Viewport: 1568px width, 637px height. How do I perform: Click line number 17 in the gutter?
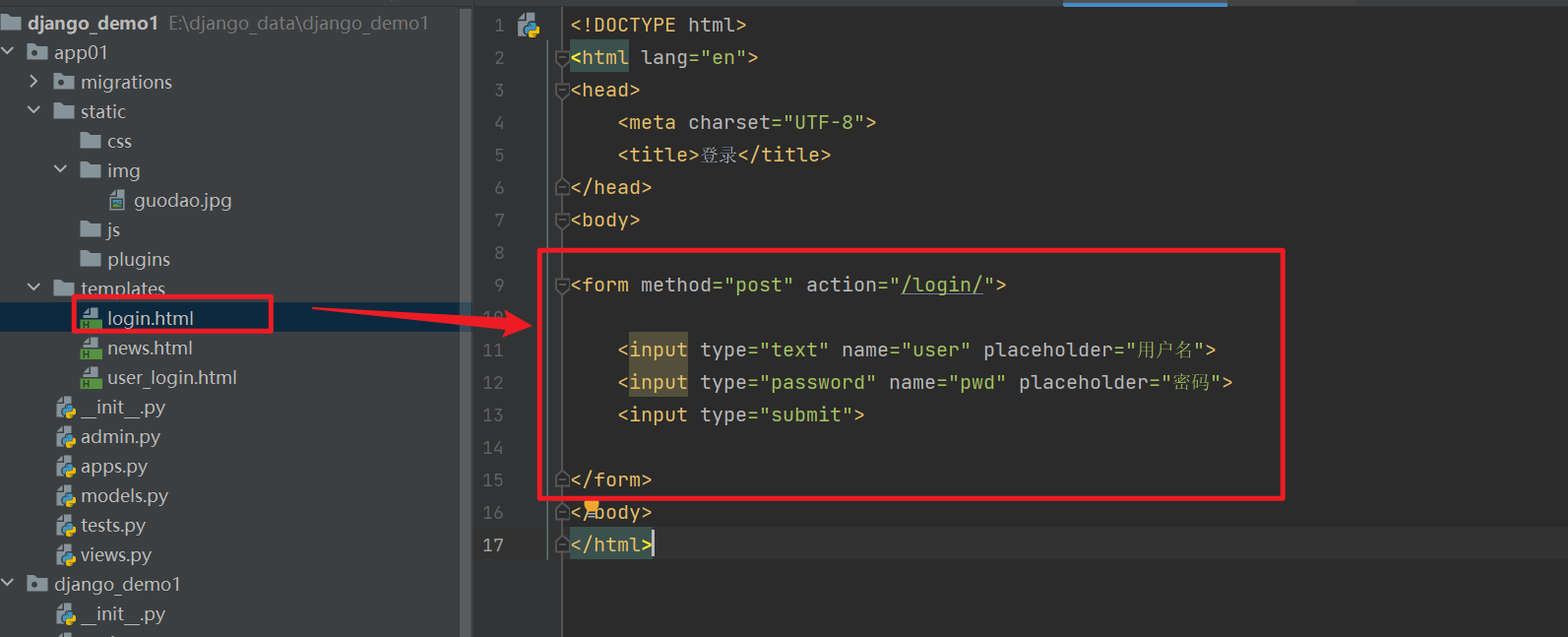(x=493, y=544)
